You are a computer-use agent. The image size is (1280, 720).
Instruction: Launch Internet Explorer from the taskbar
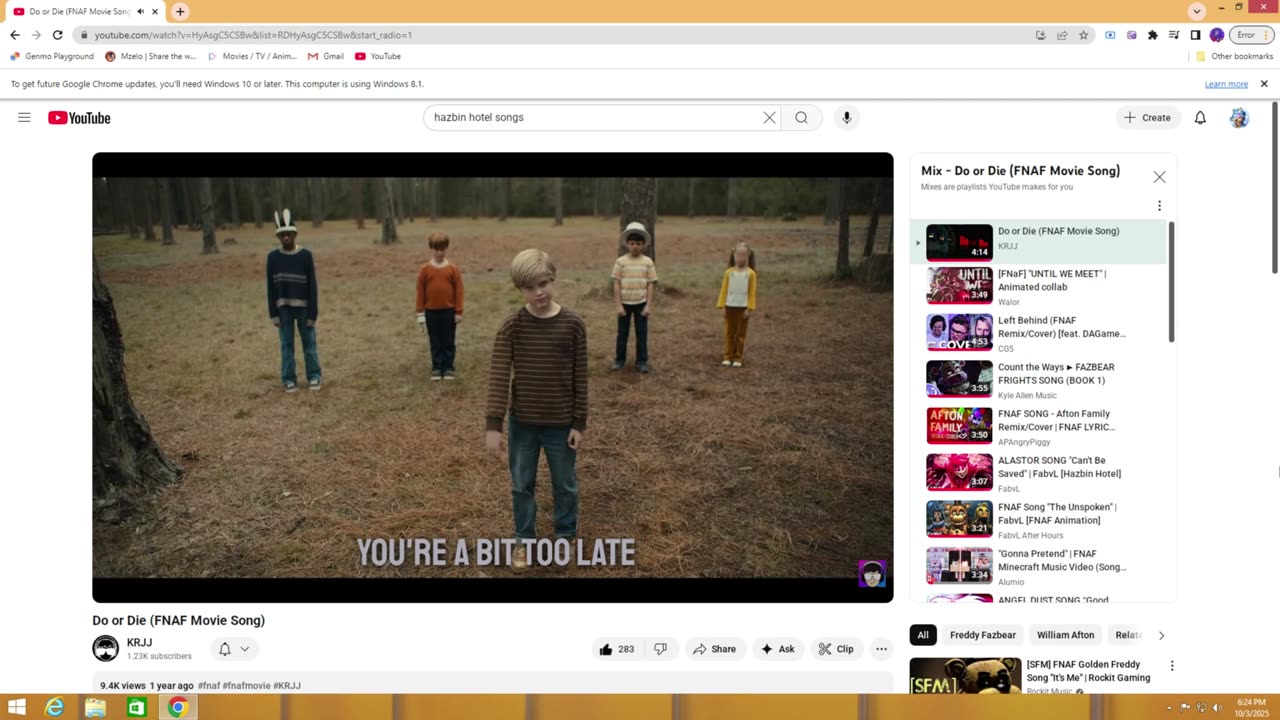[55, 708]
